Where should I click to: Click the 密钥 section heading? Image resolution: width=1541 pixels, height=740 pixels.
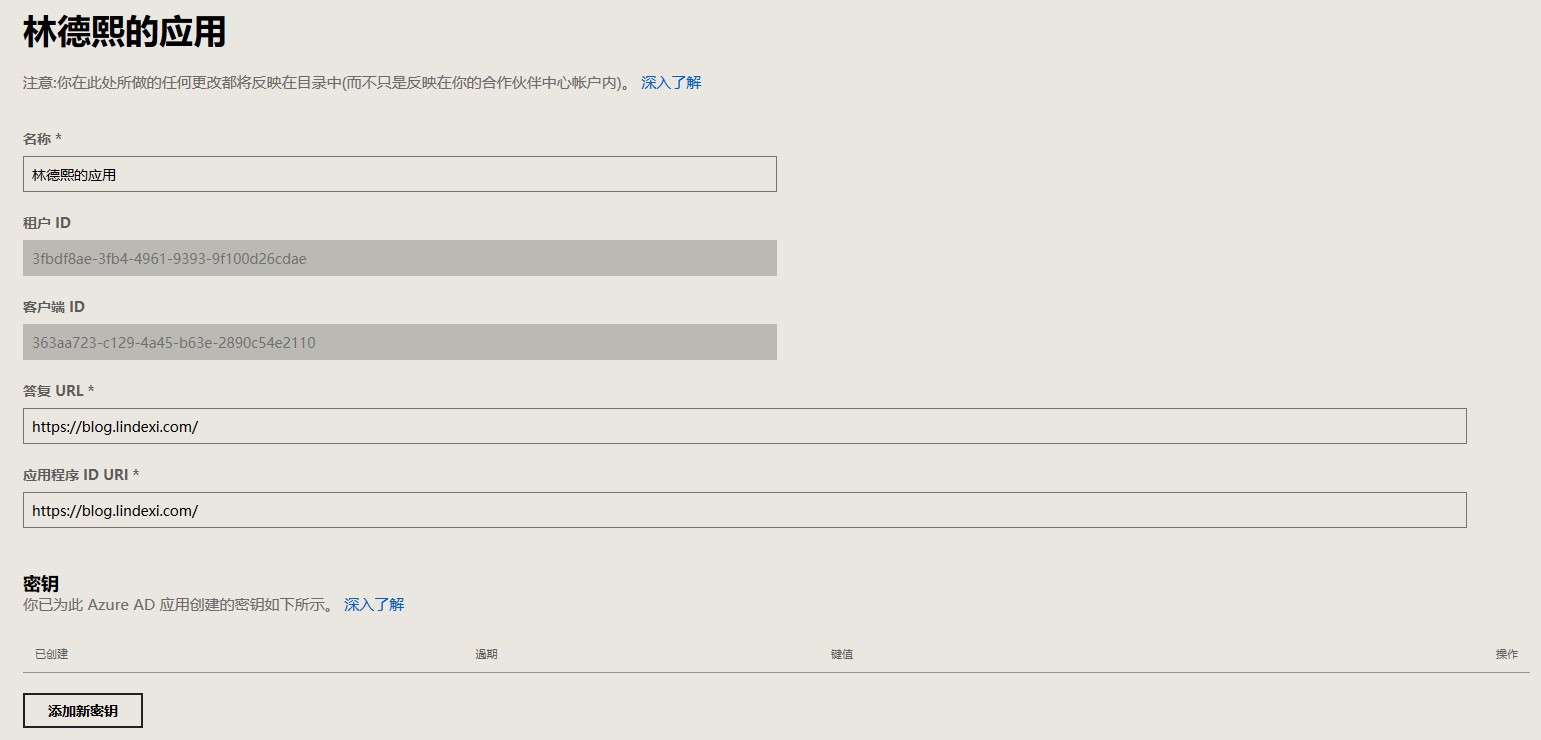pyautogui.click(x=41, y=584)
